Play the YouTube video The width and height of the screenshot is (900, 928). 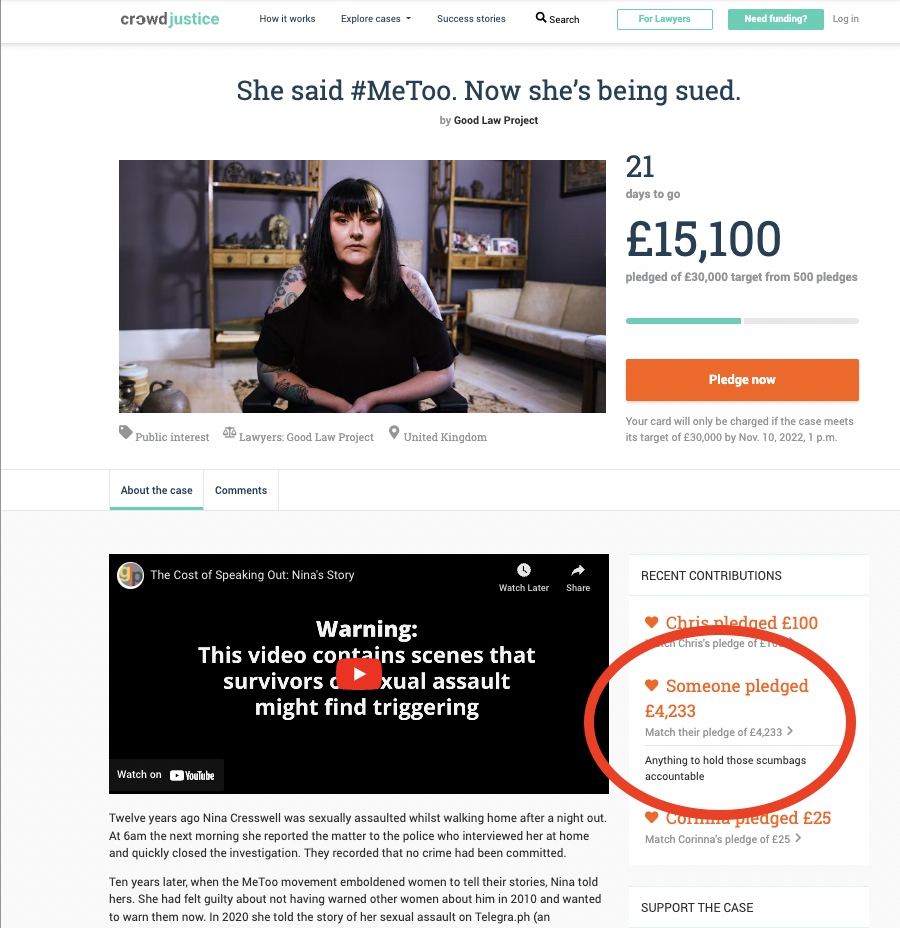point(359,674)
